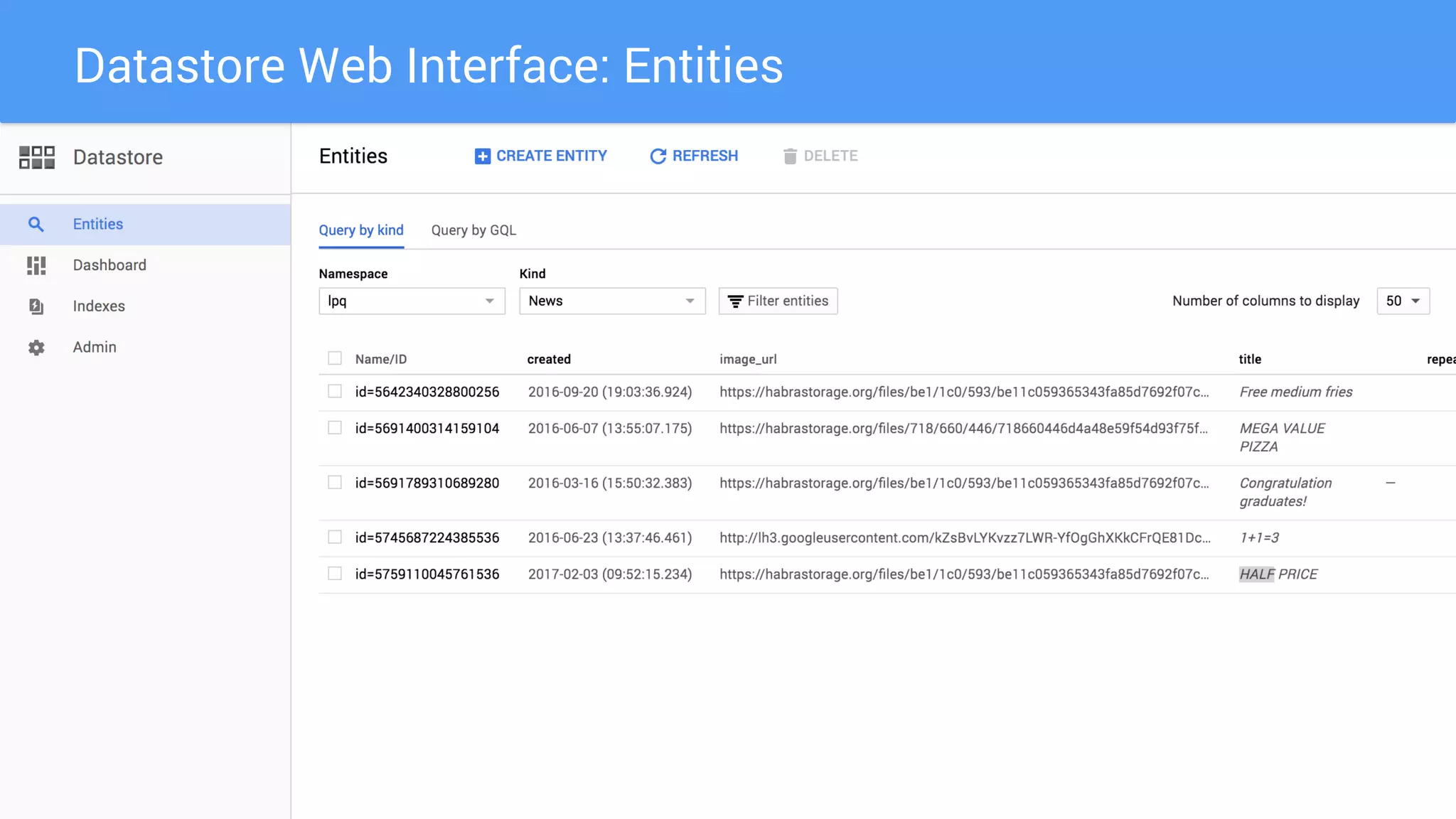Open entity id=5642340328800256
1456x819 pixels.
click(x=427, y=392)
